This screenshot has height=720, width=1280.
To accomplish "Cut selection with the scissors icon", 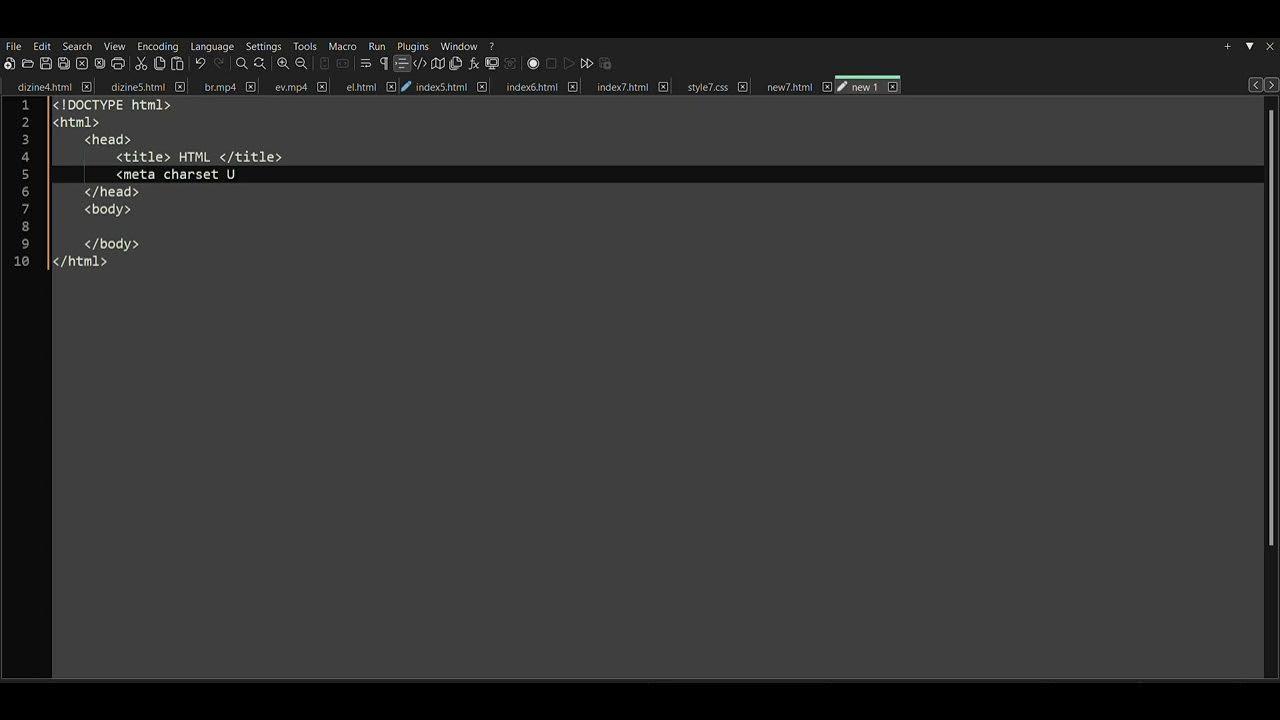I will point(141,63).
